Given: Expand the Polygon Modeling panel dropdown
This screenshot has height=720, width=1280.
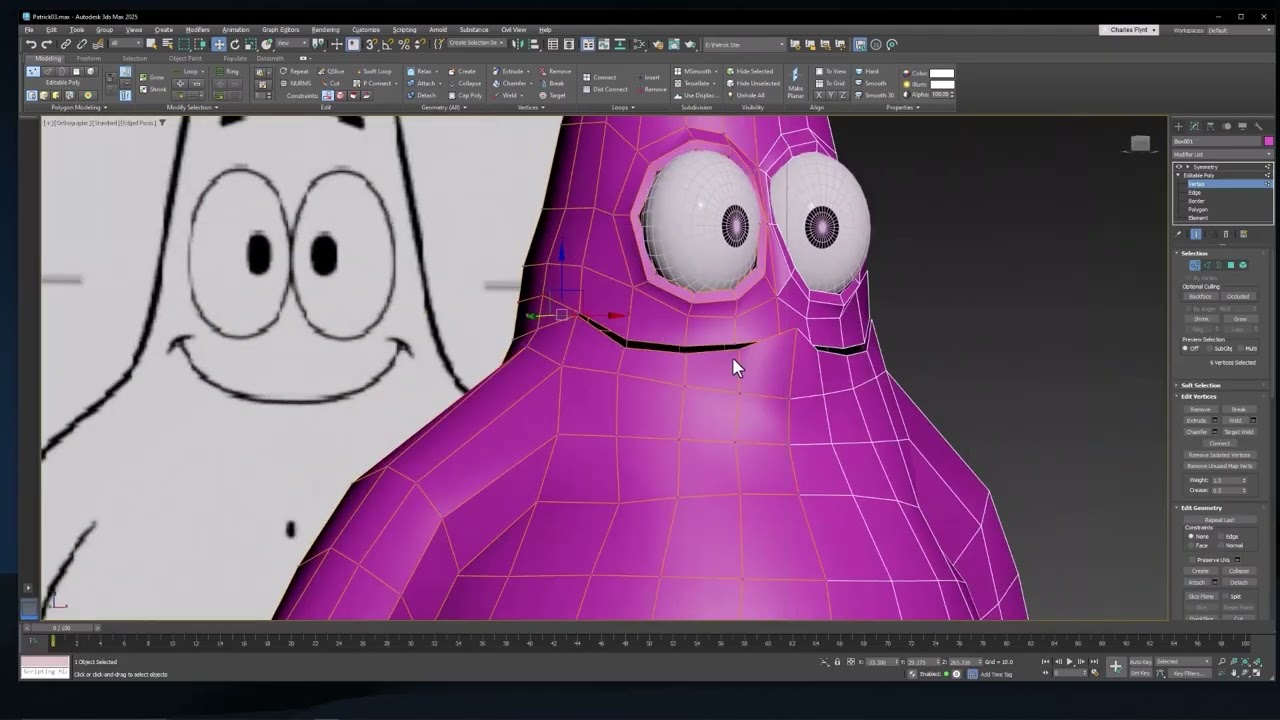Looking at the screenshot, I should point(79,107).
